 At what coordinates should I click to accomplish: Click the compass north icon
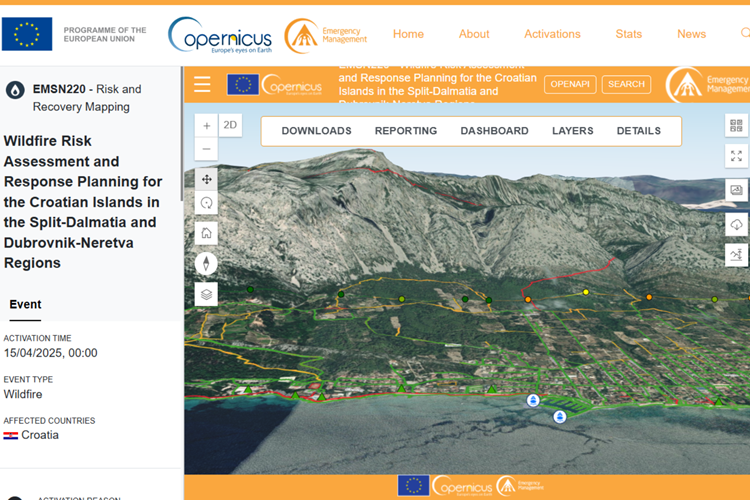(207, 263)
